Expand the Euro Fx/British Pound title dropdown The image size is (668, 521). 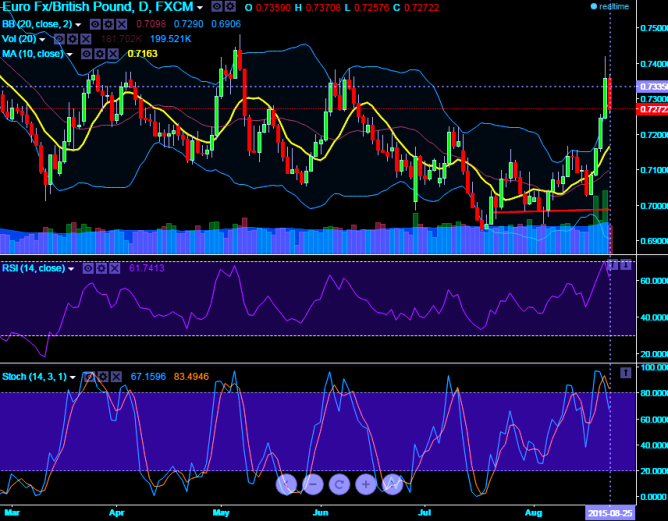200,8
